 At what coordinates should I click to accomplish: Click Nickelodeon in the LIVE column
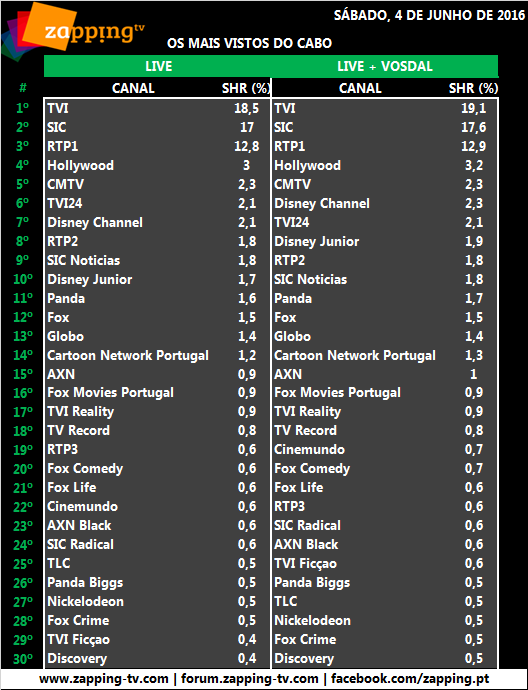coord(85,602)
